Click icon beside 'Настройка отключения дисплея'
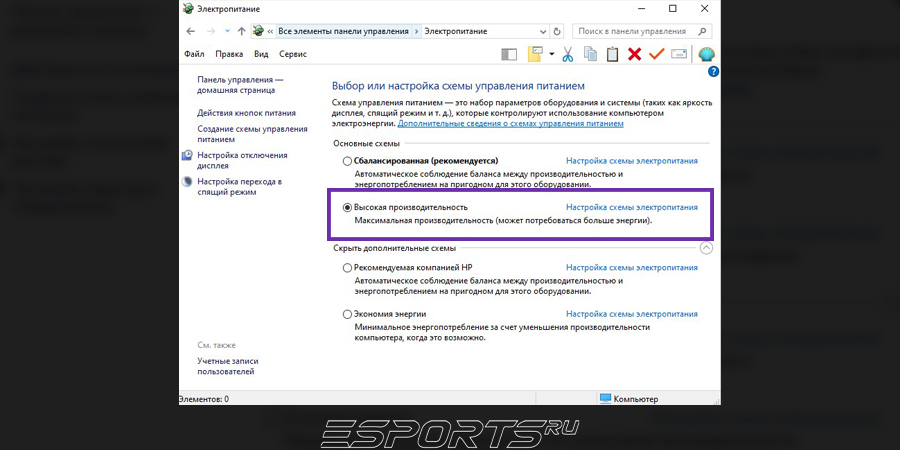Viewport: 900px width, 450px height. pyautogui.click(x=187, y=156)
